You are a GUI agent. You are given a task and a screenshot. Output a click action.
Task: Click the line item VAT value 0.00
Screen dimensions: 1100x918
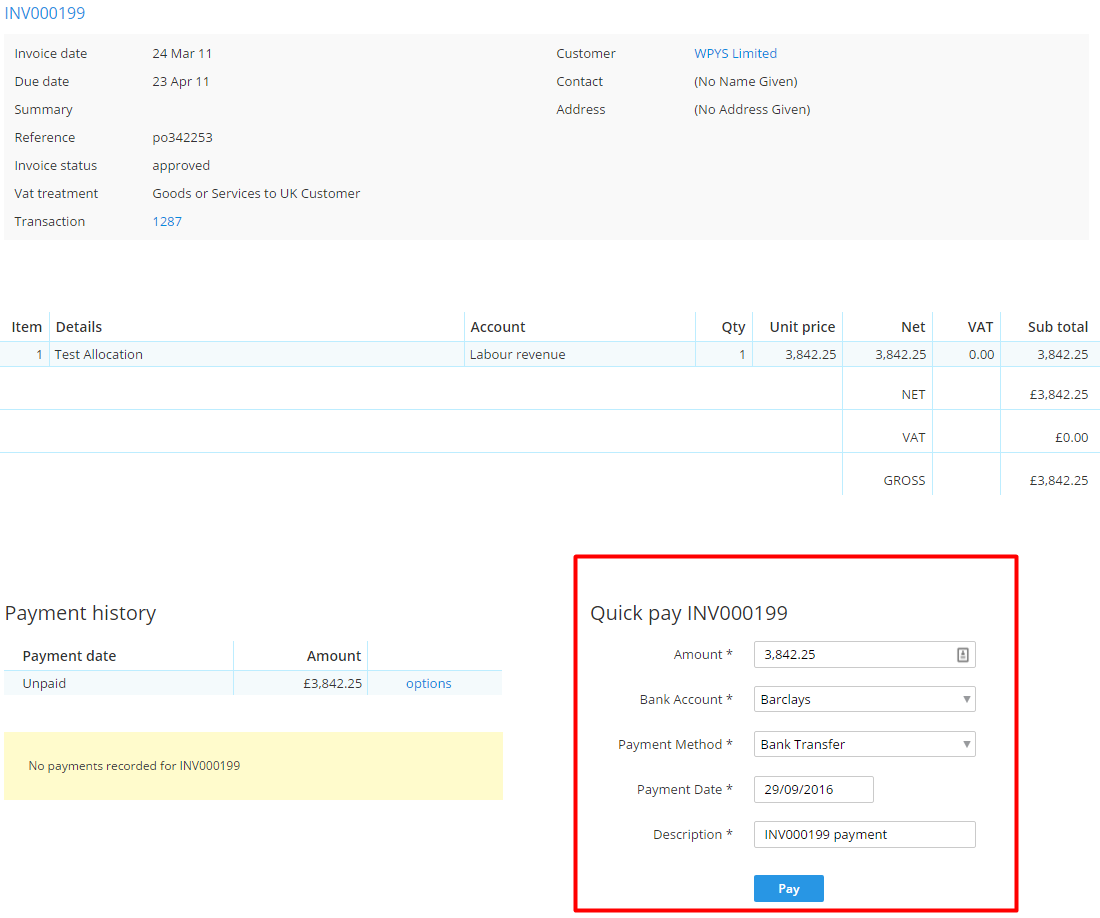[981, 355]
